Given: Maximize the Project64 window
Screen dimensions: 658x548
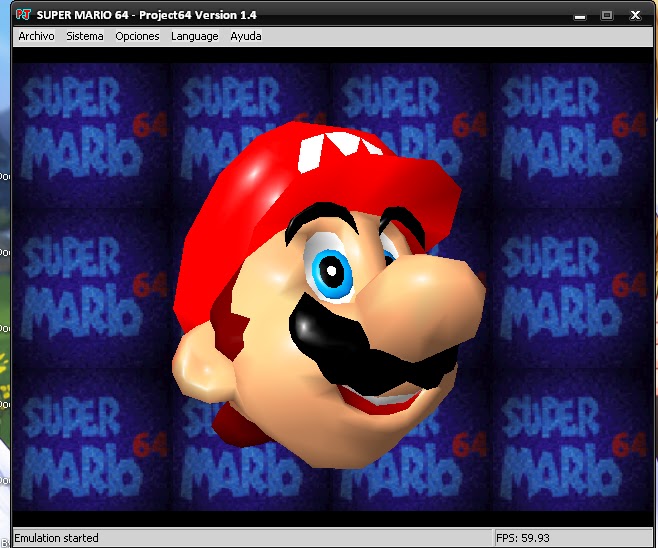Looking at the screenshot, I should 606,15.
